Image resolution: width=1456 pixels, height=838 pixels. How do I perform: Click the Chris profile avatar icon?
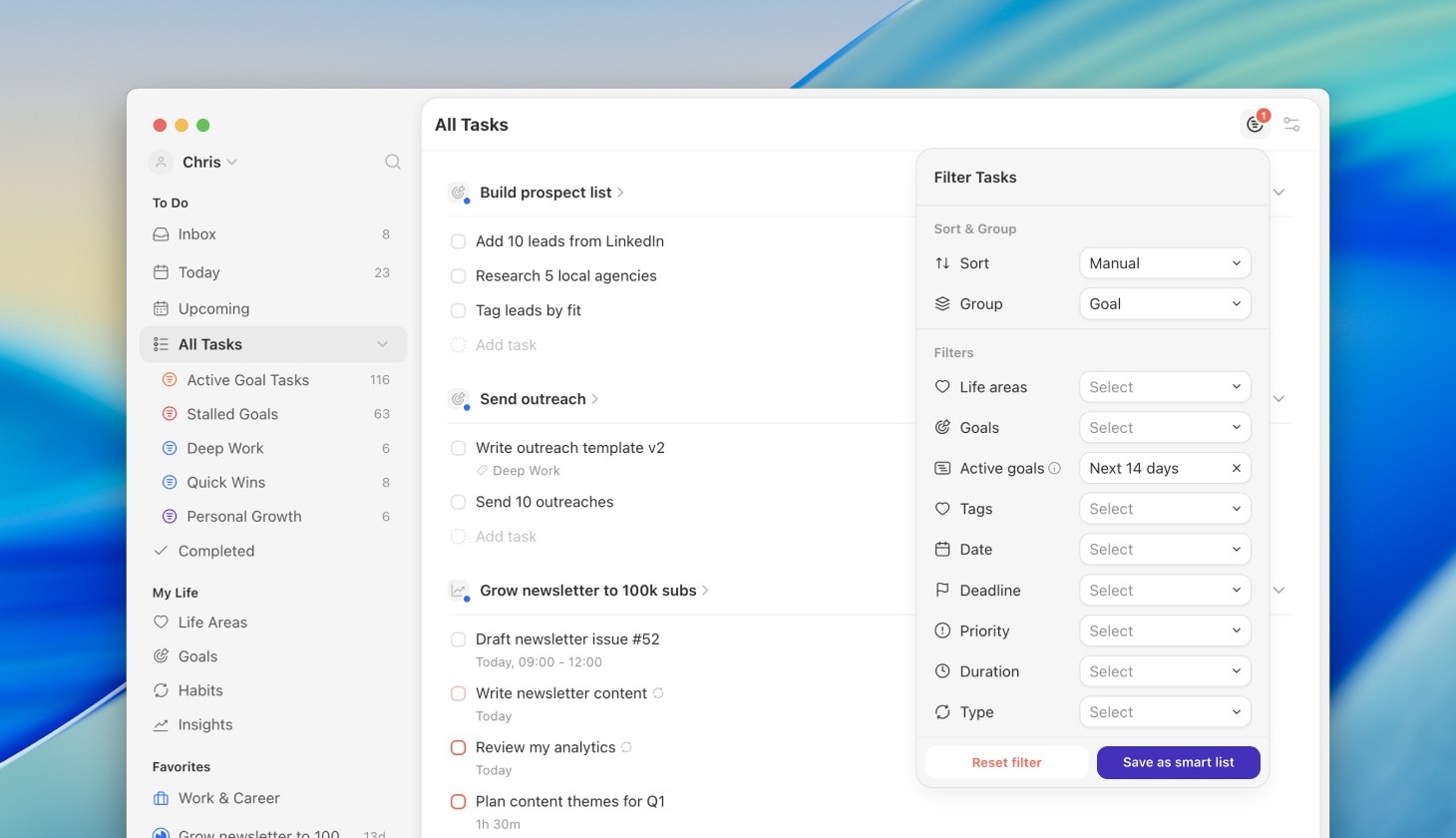click(x=161, y=162)
